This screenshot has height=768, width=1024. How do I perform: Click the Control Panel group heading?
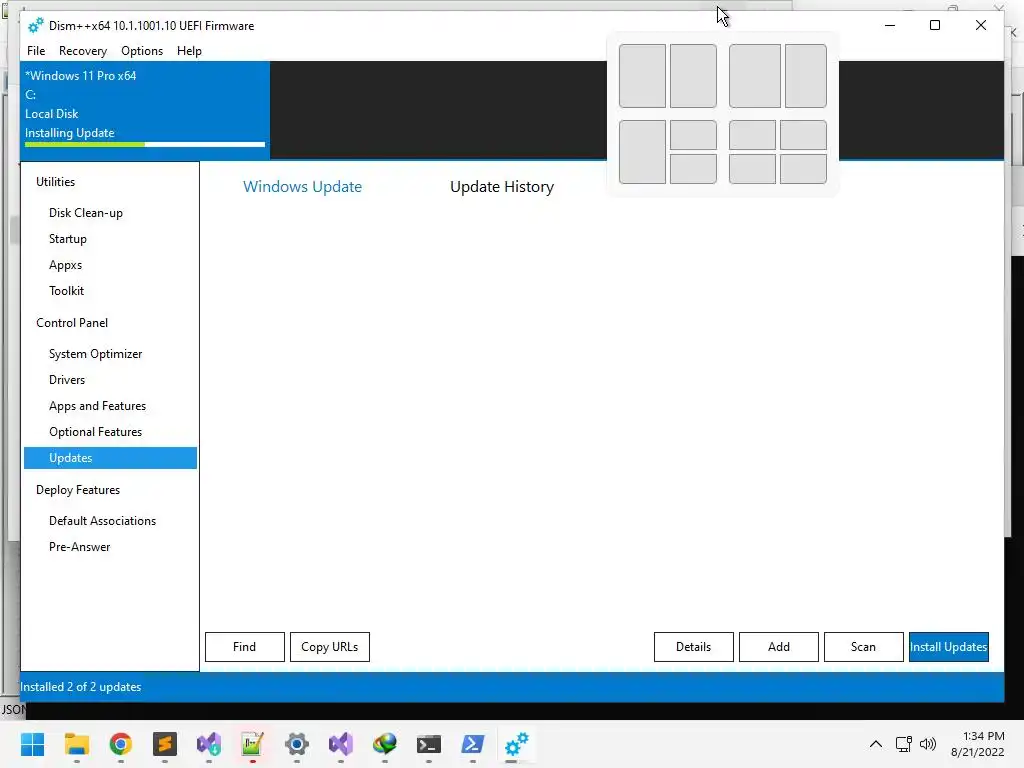pyautogui.click(x=72, y=323)
